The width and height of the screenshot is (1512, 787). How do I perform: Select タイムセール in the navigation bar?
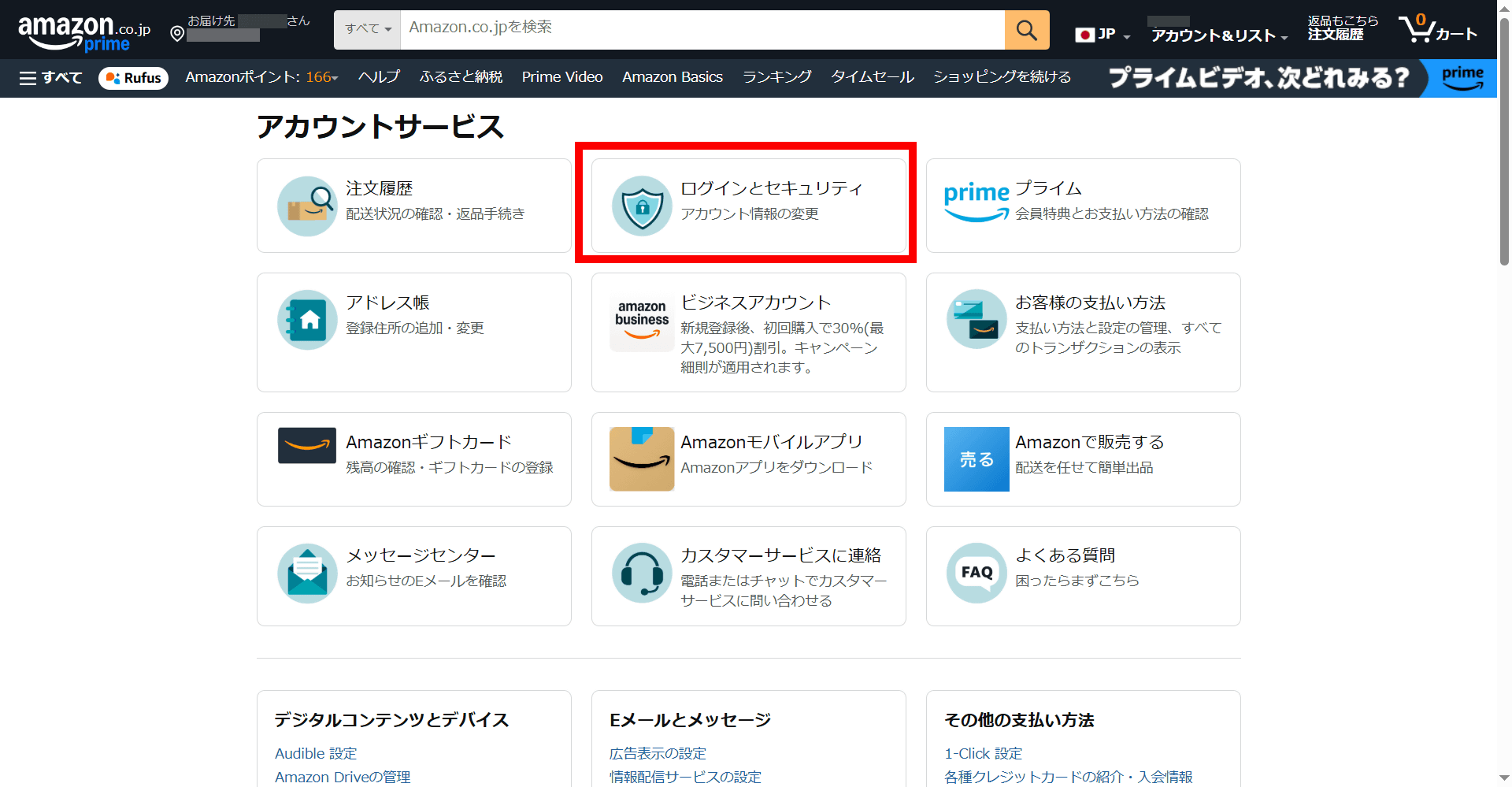click(x=872, y=77)
